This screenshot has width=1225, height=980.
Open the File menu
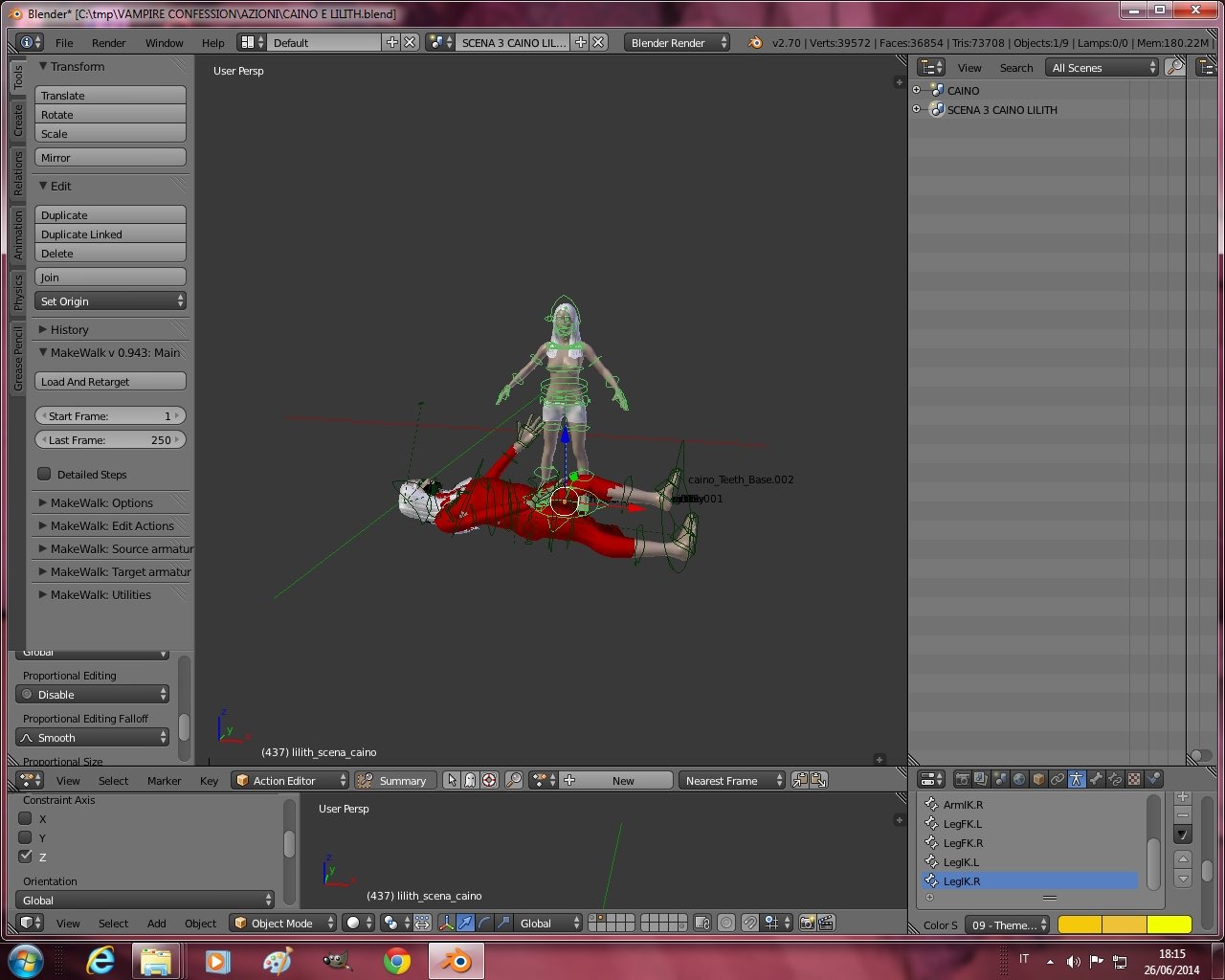tap(64, 42)
